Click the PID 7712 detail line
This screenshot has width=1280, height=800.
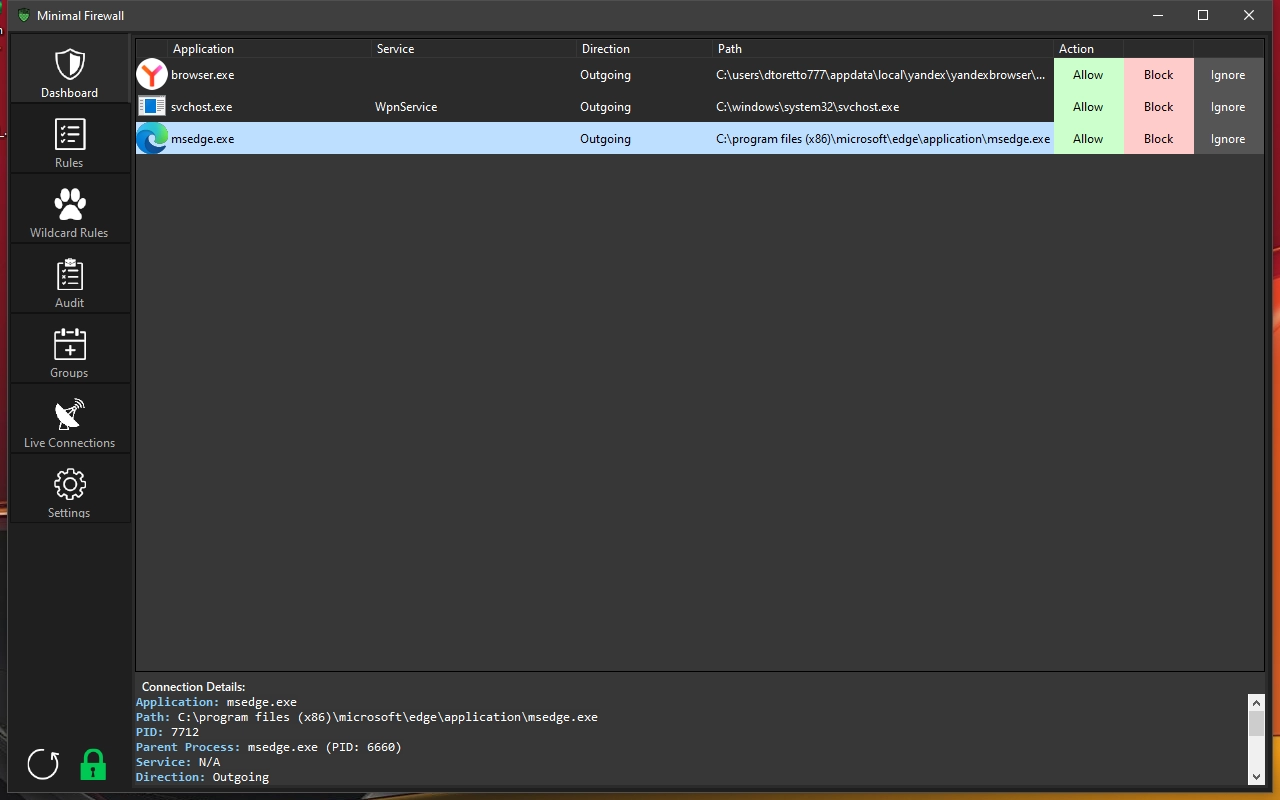pyautogui.click(x=168, y=732)
